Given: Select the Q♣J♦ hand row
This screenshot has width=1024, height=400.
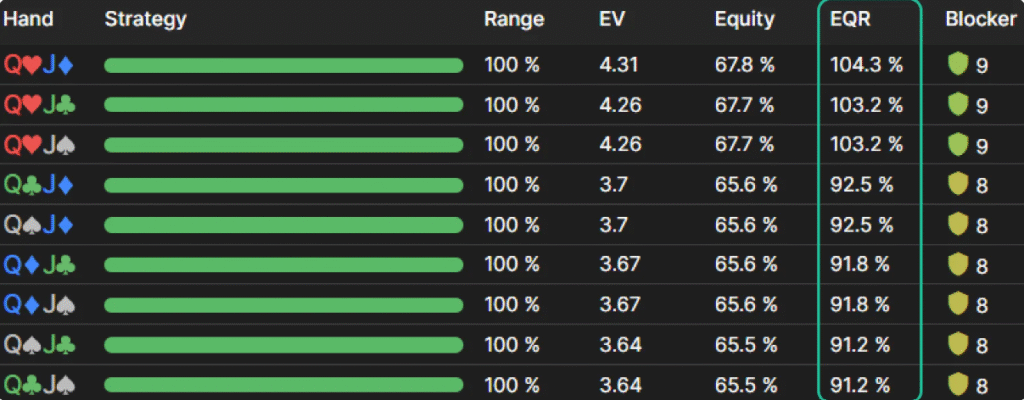Looking at the screenshot, I should coord(512,185).
